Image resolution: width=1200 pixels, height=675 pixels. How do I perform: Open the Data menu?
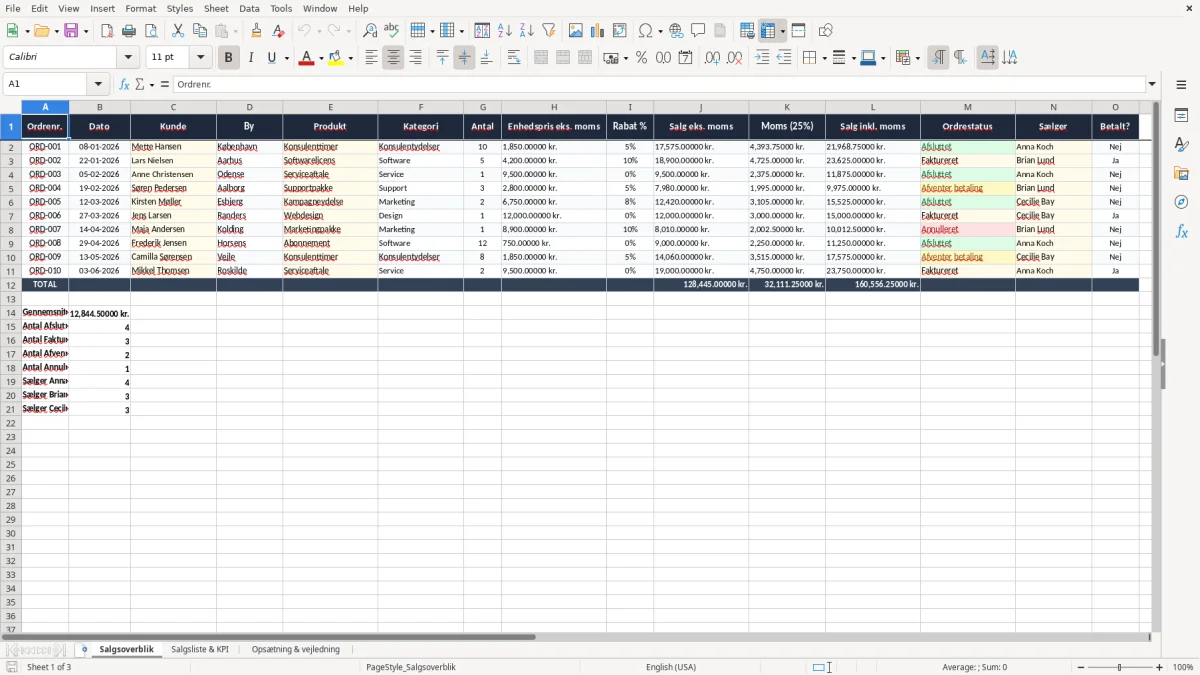(x=249, y=8)
